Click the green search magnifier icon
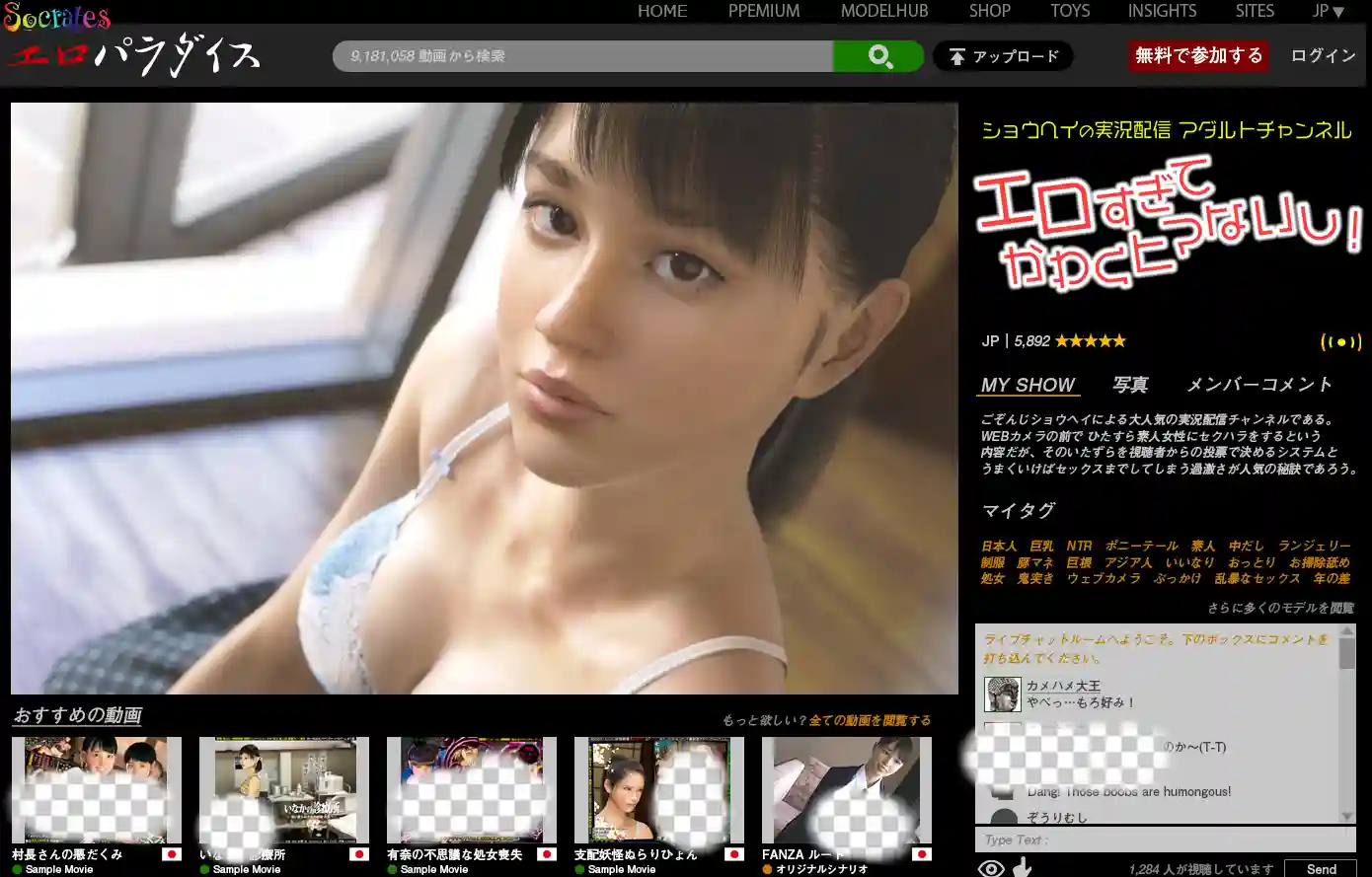The height and width of the screenshot is (877, 1372). (877, 56)
